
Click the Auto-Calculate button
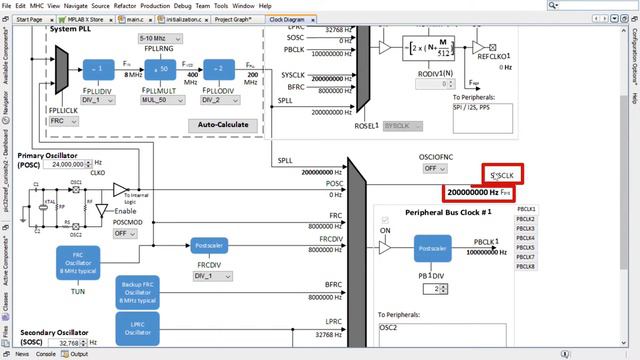[223, 125]
